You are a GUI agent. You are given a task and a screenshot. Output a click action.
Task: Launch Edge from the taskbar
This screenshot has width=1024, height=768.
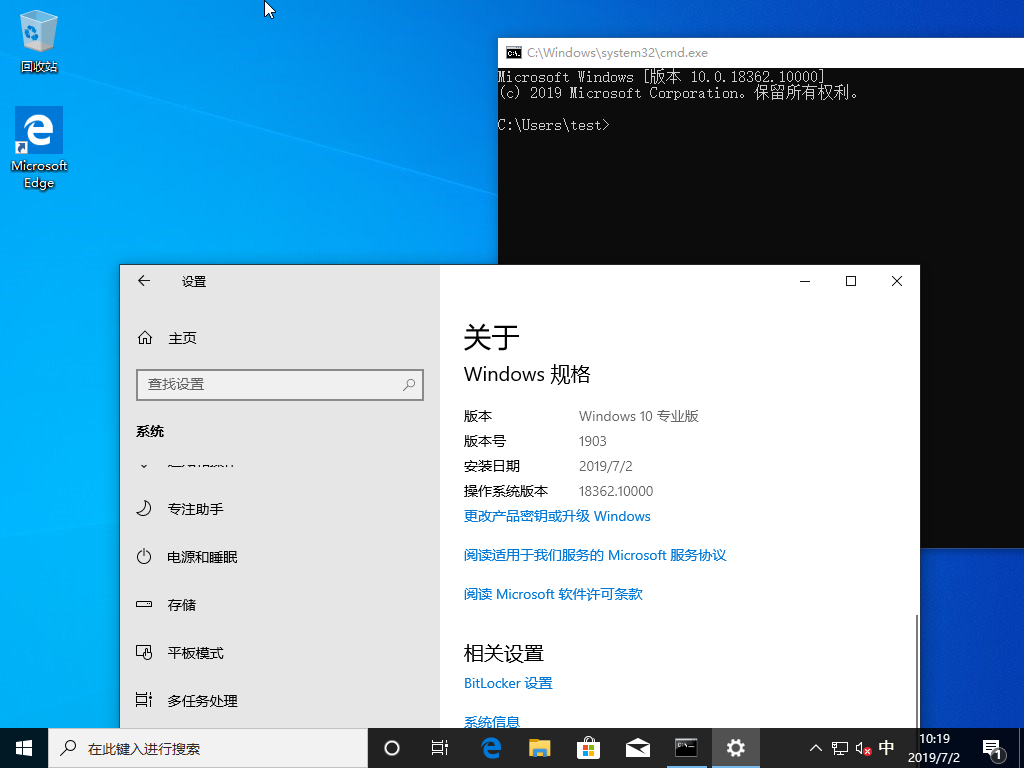point(490,748)
